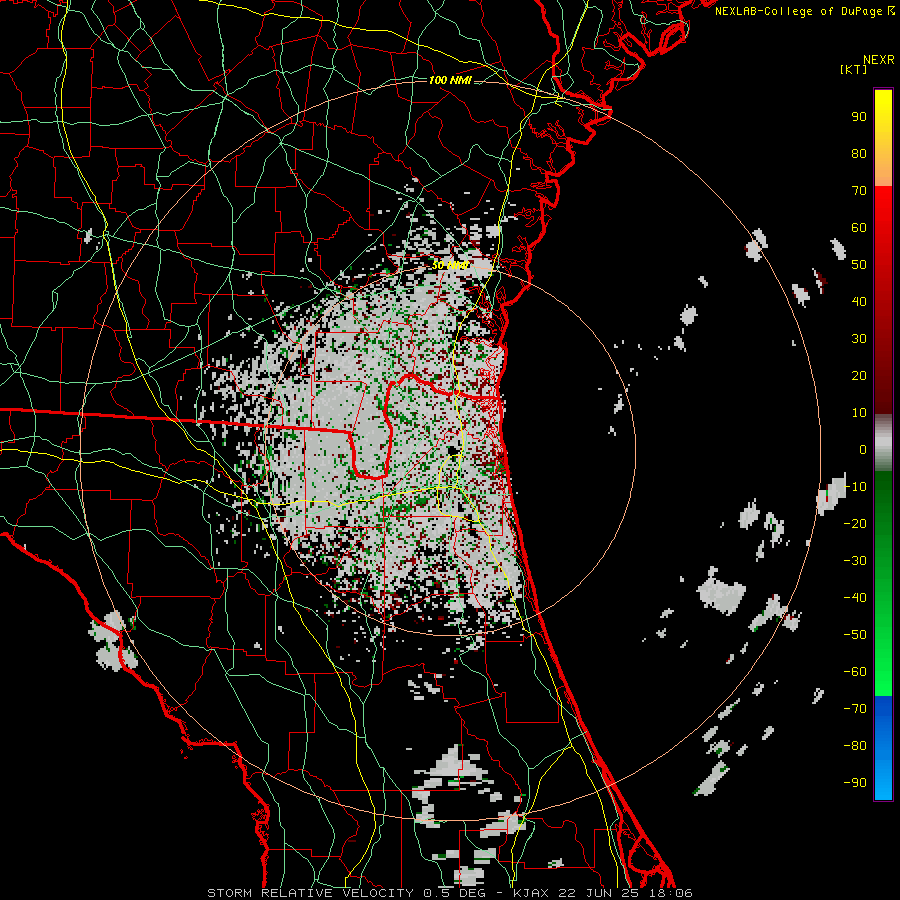Click the positive 80 scale label
This screenshot has height=900, width=900.
point(859,153)
